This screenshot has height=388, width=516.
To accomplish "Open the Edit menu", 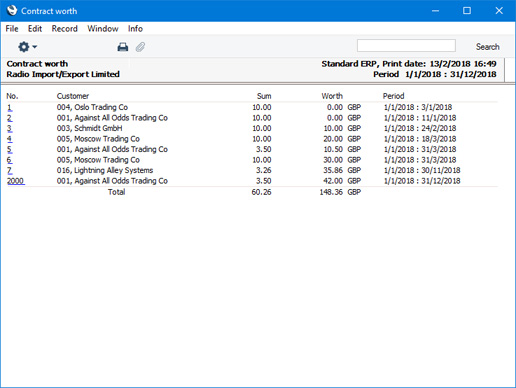I will pos(35,29).
